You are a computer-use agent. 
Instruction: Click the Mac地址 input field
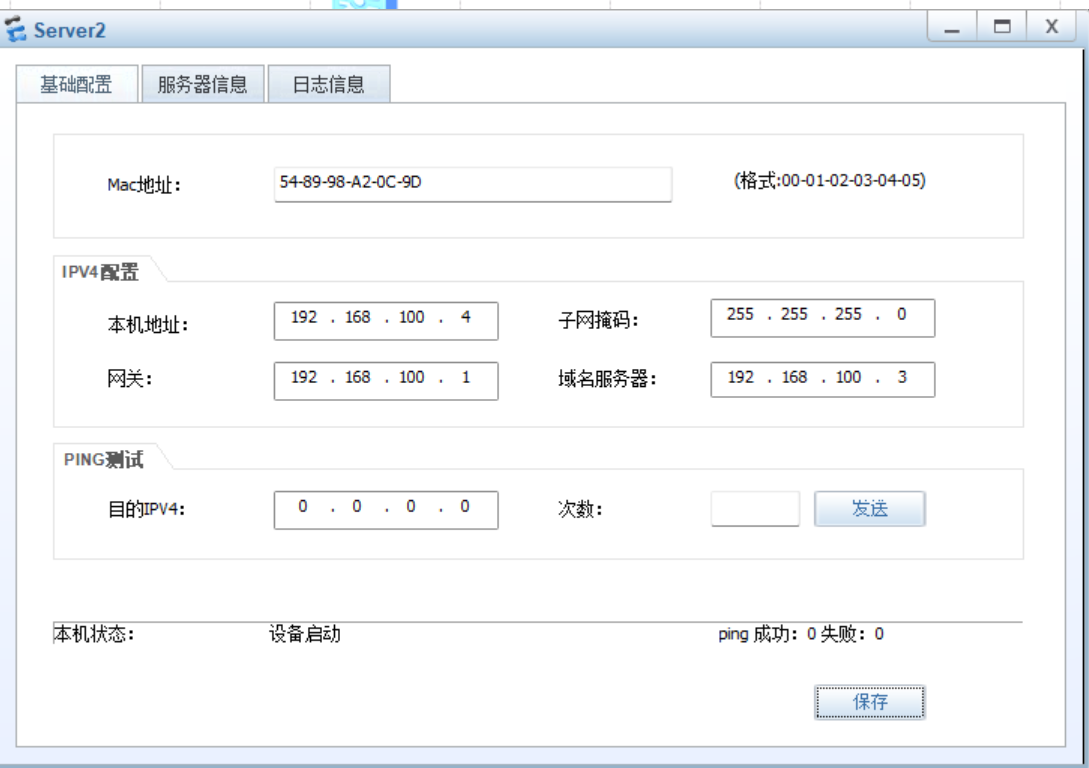click(473, 184)
